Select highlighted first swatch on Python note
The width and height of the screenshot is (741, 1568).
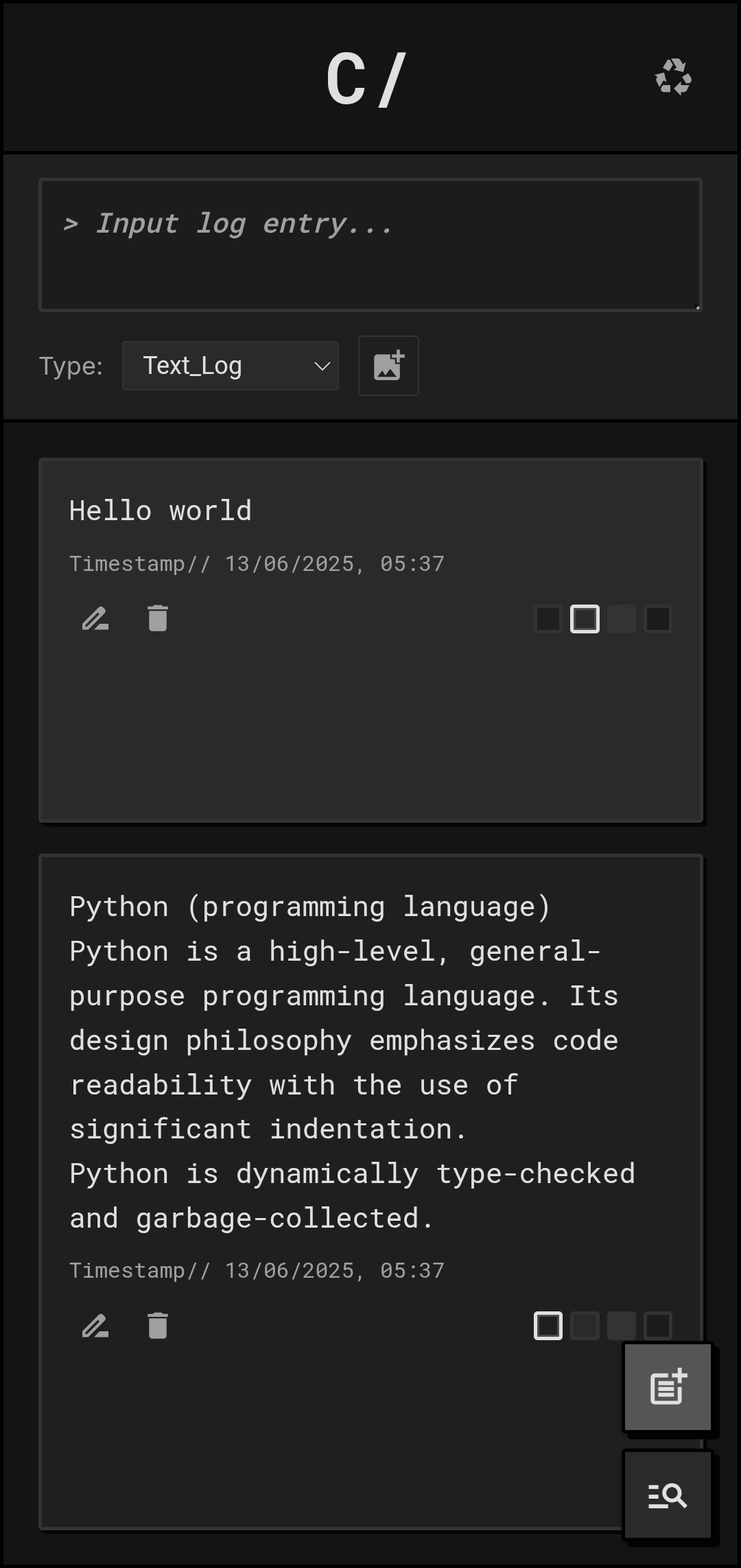[x=548, y=1326]
